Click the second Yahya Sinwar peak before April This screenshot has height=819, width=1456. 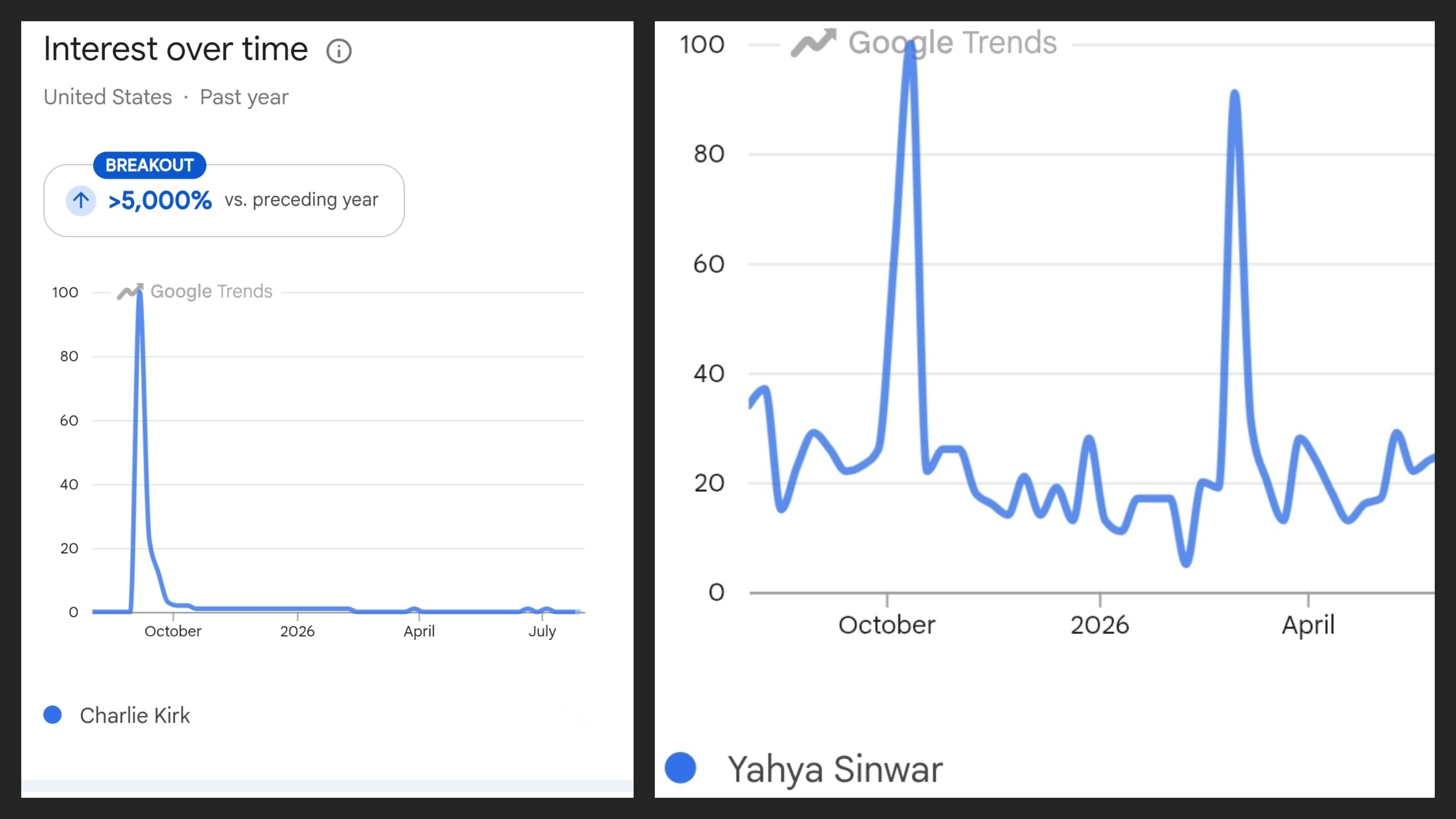pos(1235,94)
